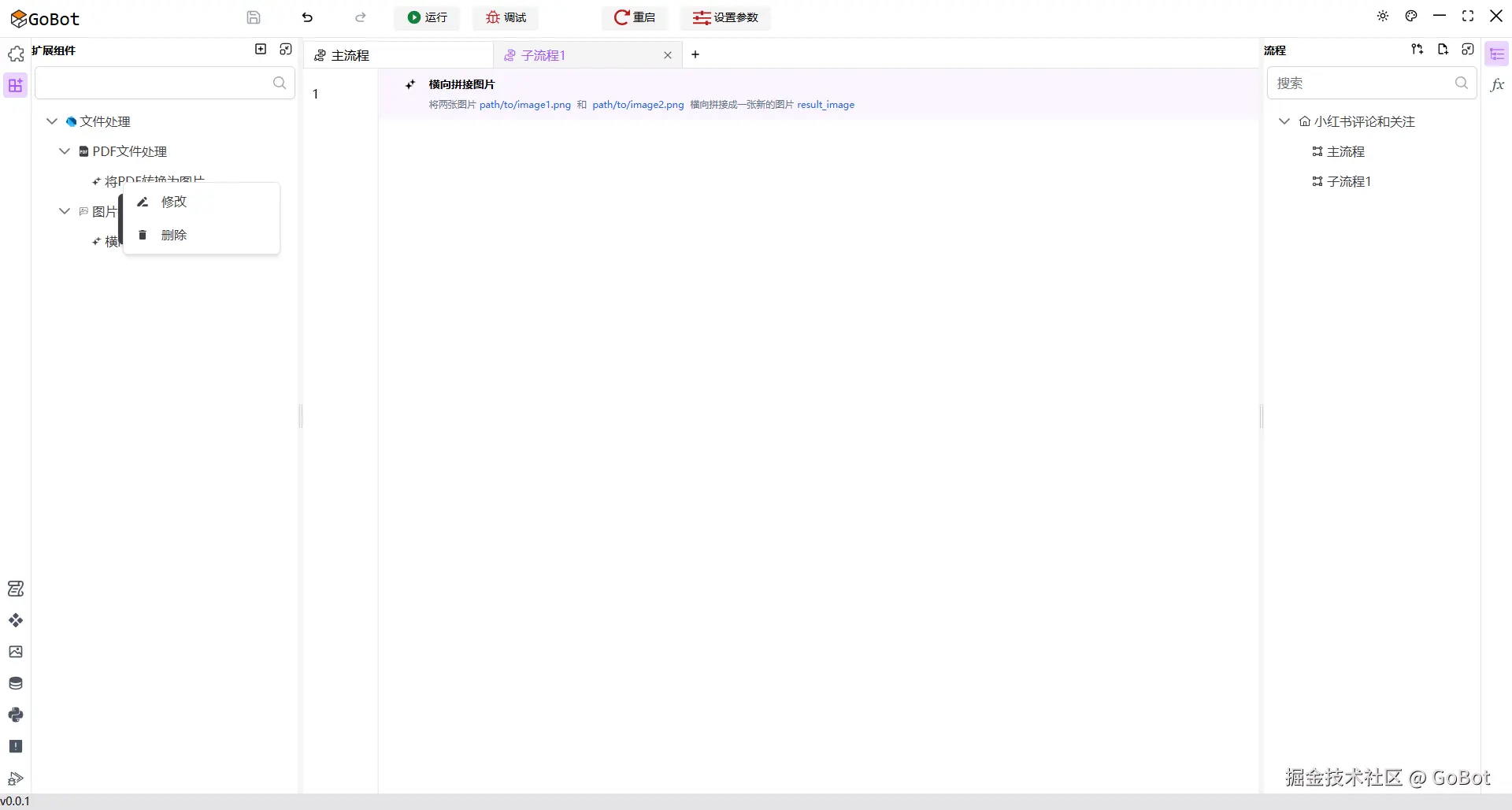The width and height of the screenshot is (1512, 810).
Task: Collapse the 小红书评论和关注 project node
Action: click(1284, 121)
